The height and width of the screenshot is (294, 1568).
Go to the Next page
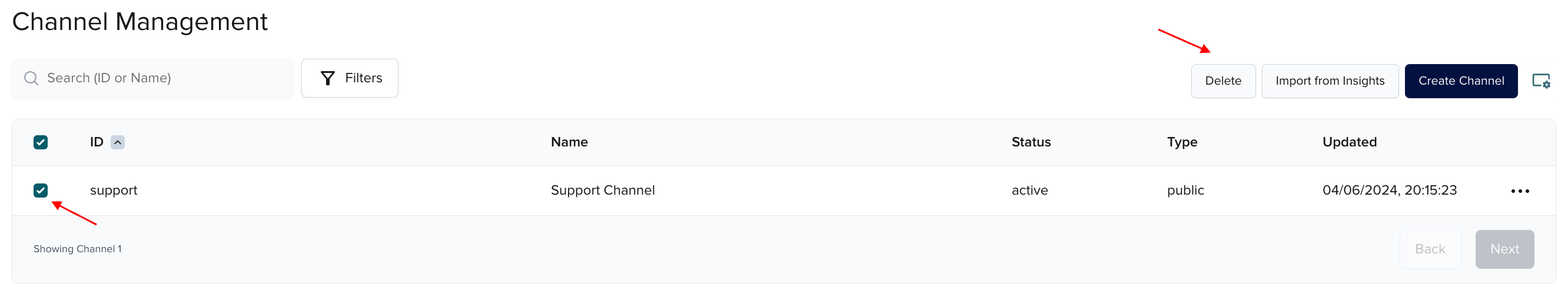[1504, 249]
